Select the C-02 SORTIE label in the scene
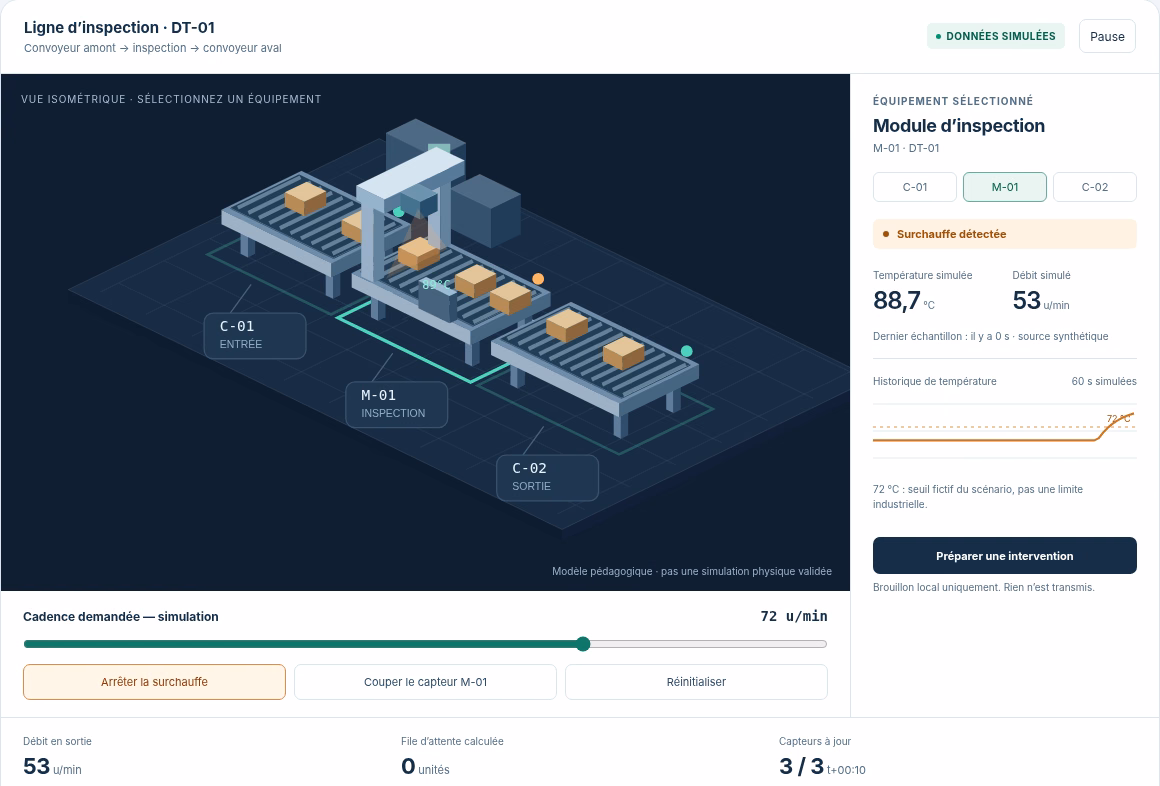Screen dimensions: 1160x786 [x=547, y=477]
